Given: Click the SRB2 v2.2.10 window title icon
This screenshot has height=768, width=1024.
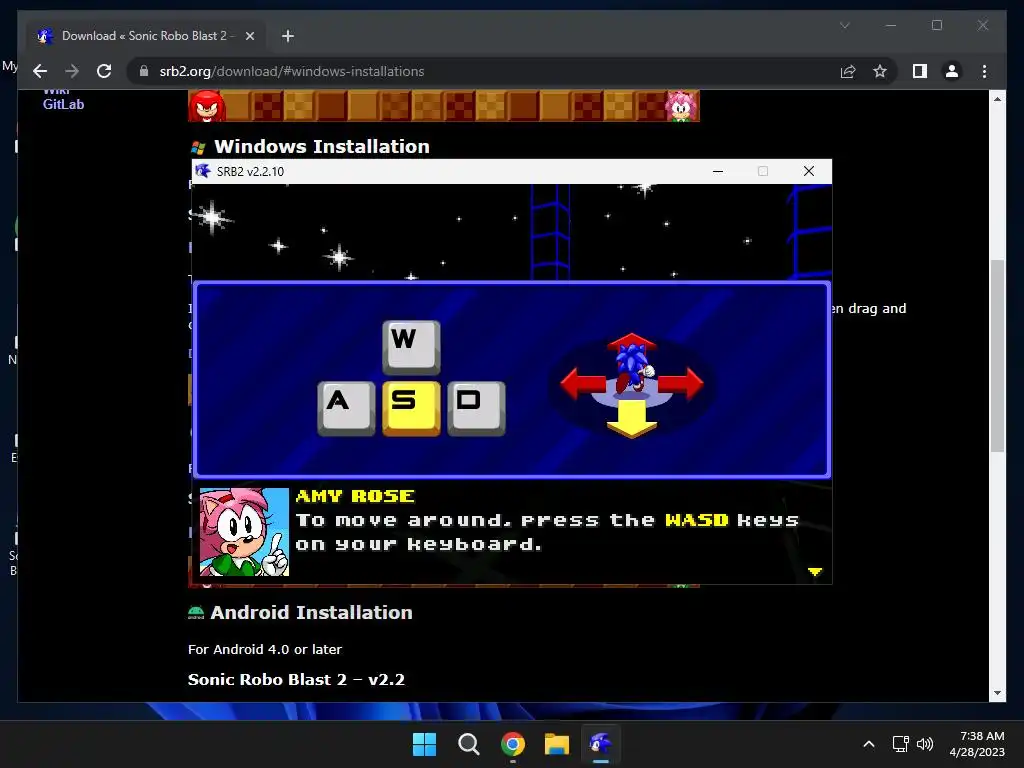Looking at the screenshot, I should pyautogui.click(x=203, y=171).
